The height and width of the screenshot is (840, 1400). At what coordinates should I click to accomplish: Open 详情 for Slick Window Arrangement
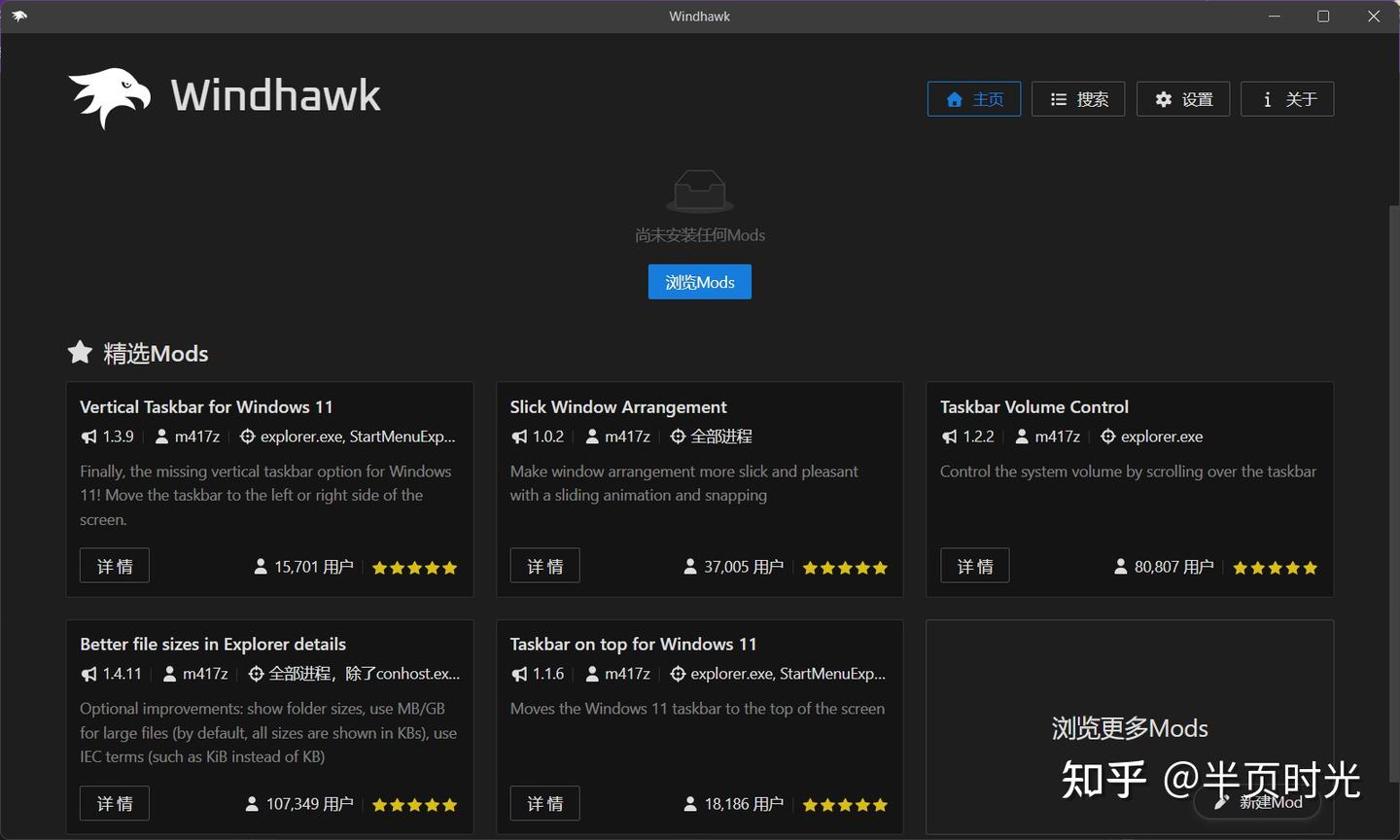tap(544, 566)
